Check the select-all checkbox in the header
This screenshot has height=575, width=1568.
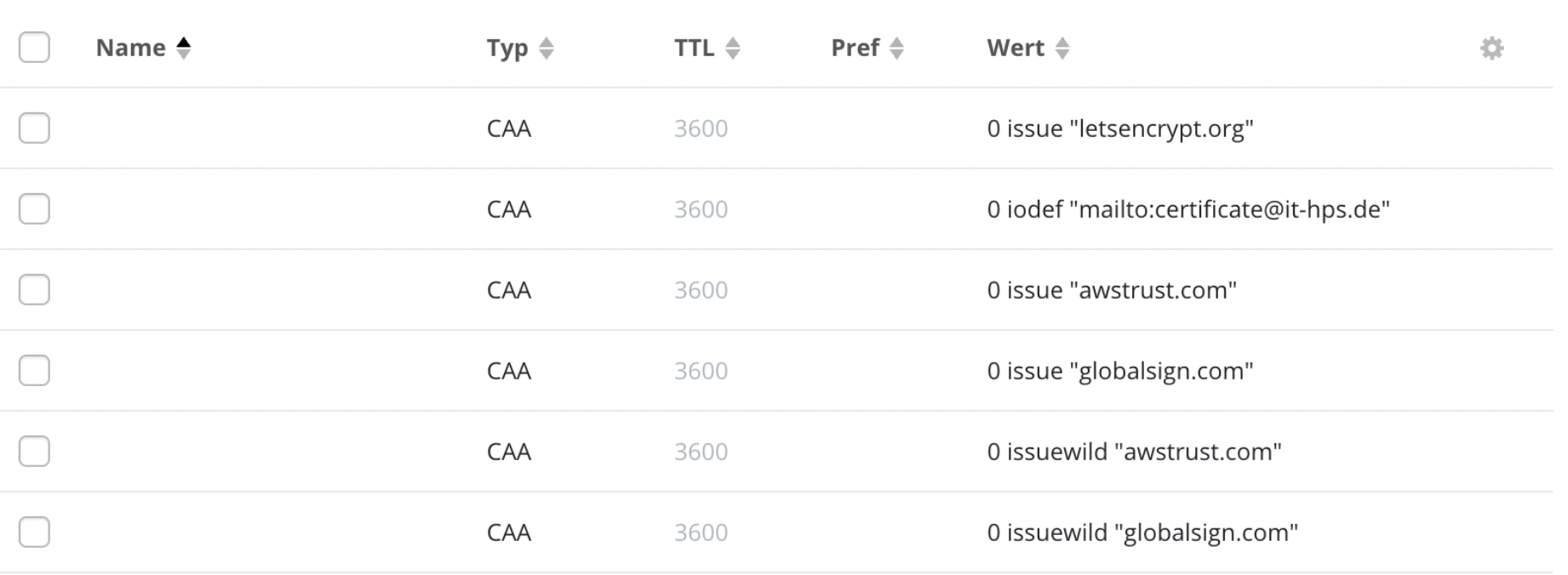point(34,48)
